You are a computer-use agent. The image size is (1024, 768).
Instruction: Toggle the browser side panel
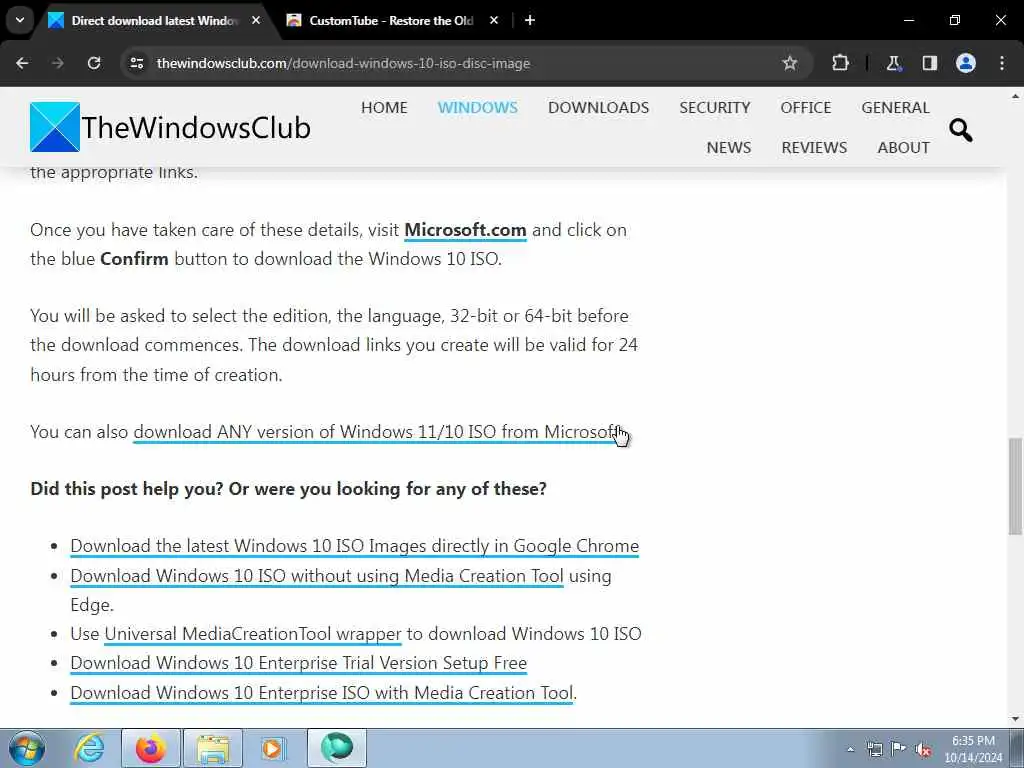point(929,63)
